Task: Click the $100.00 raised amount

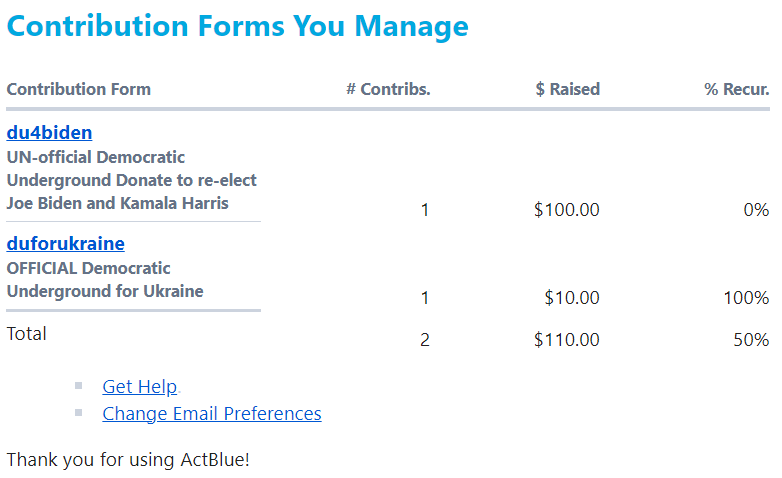Action: coord(567,210)
